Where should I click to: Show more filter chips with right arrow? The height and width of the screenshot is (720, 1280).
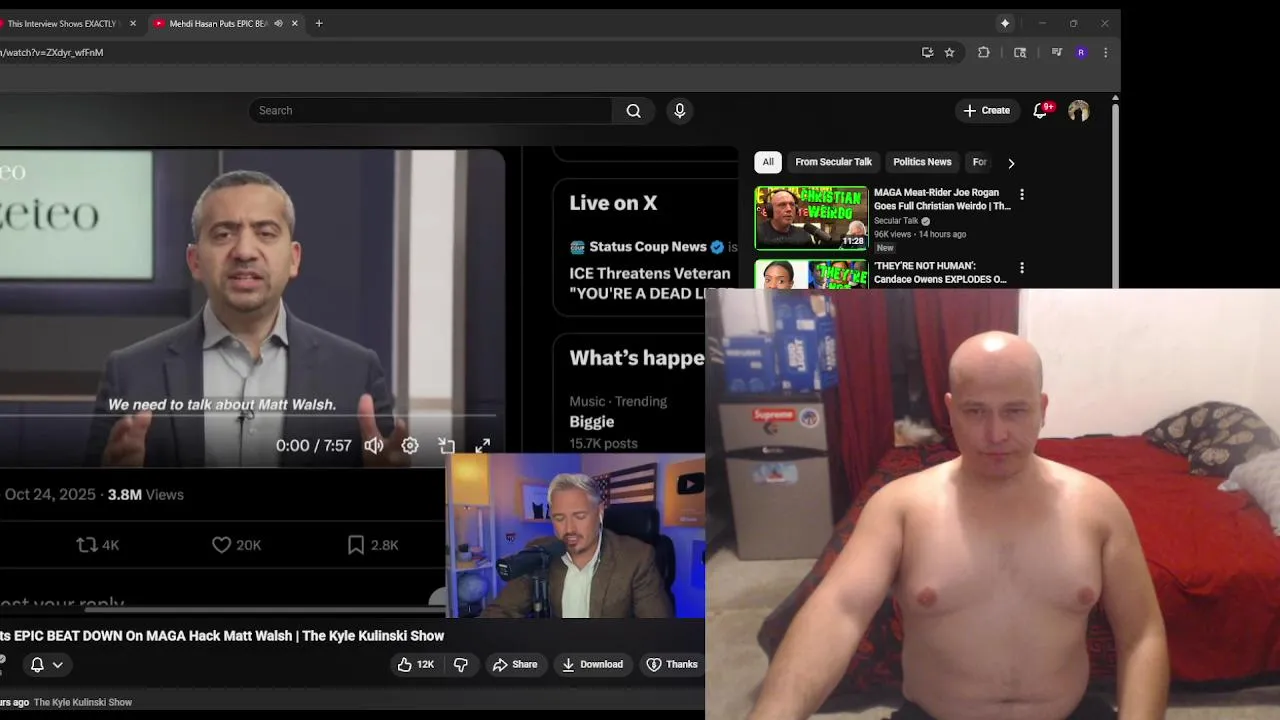click(x=1011, y=163)
